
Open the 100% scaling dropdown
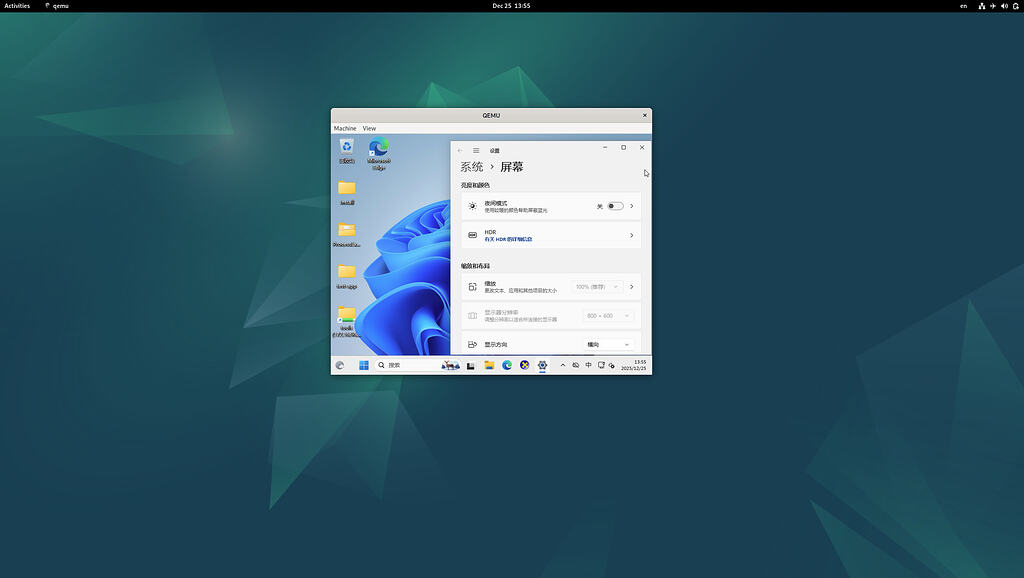click(x=597, y=287)
